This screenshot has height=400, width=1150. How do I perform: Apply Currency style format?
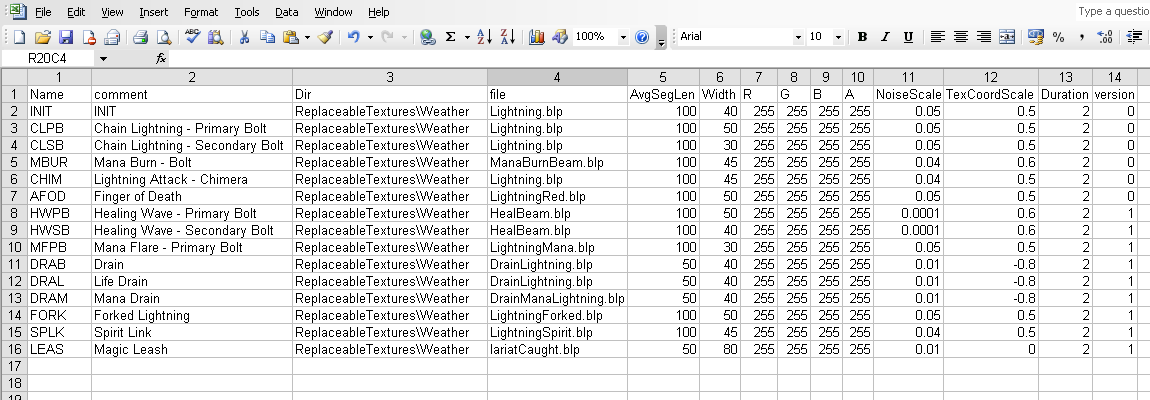click(x=1036, y=37)
